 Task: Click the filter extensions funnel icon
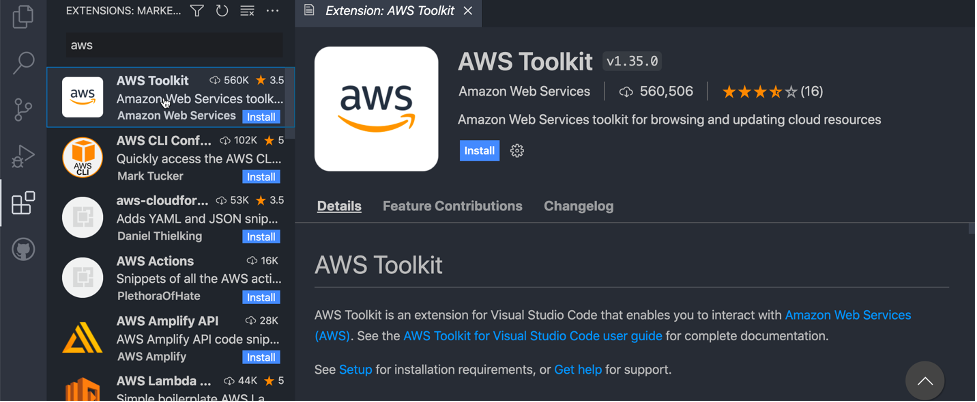(x=196, y=11)
